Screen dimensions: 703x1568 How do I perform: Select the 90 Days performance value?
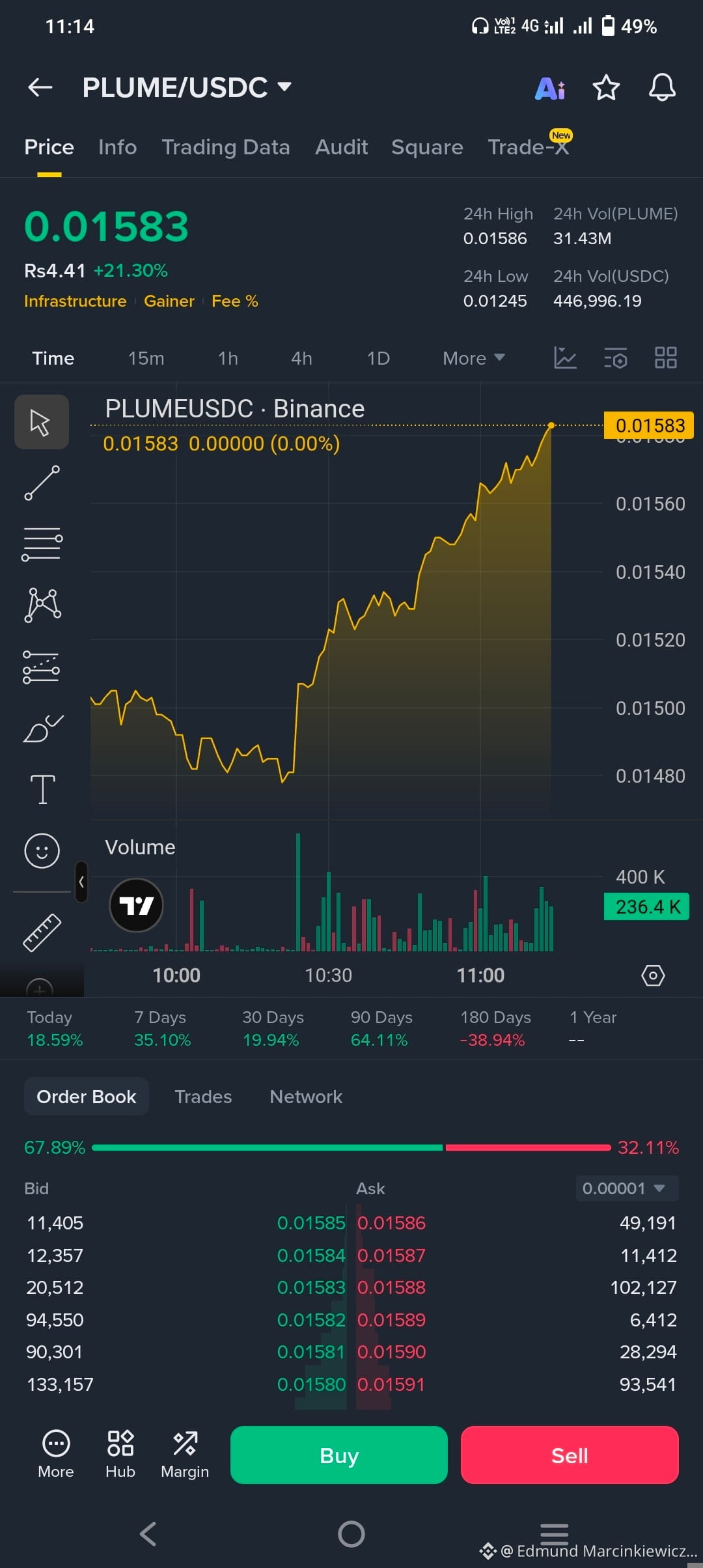(x=379, y=1040)
